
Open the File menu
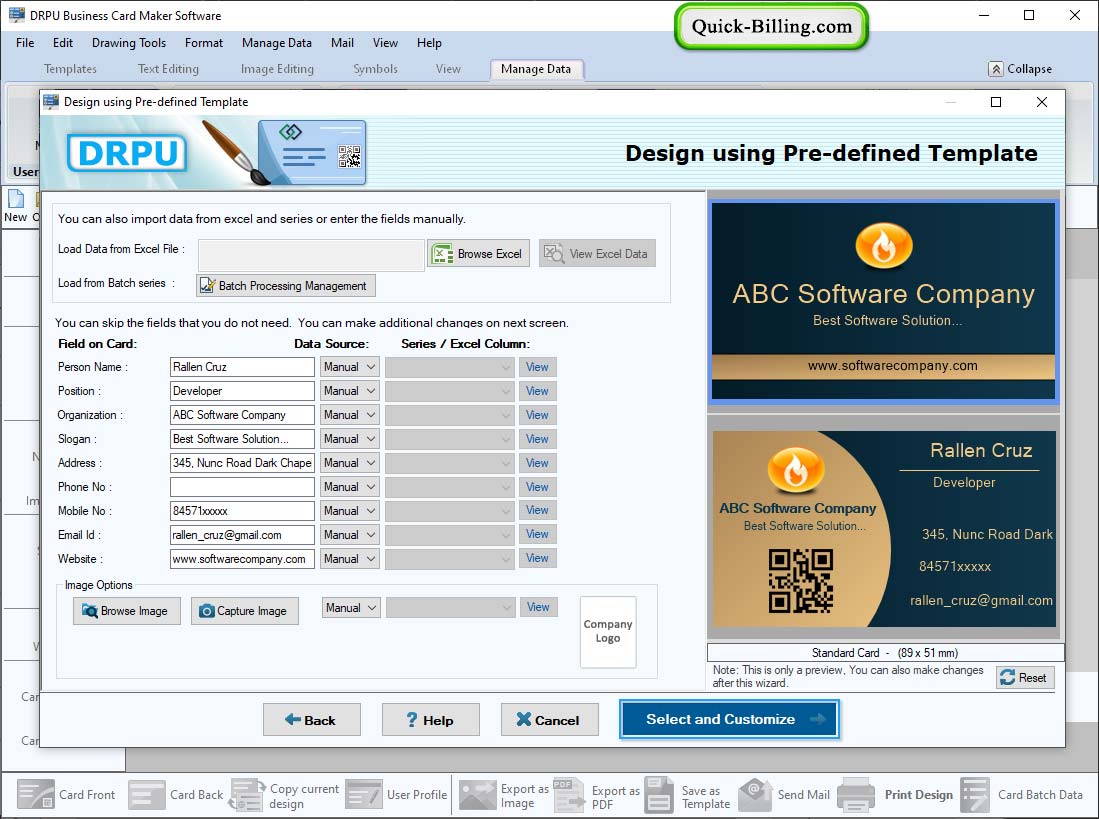[x=25, y=43]
